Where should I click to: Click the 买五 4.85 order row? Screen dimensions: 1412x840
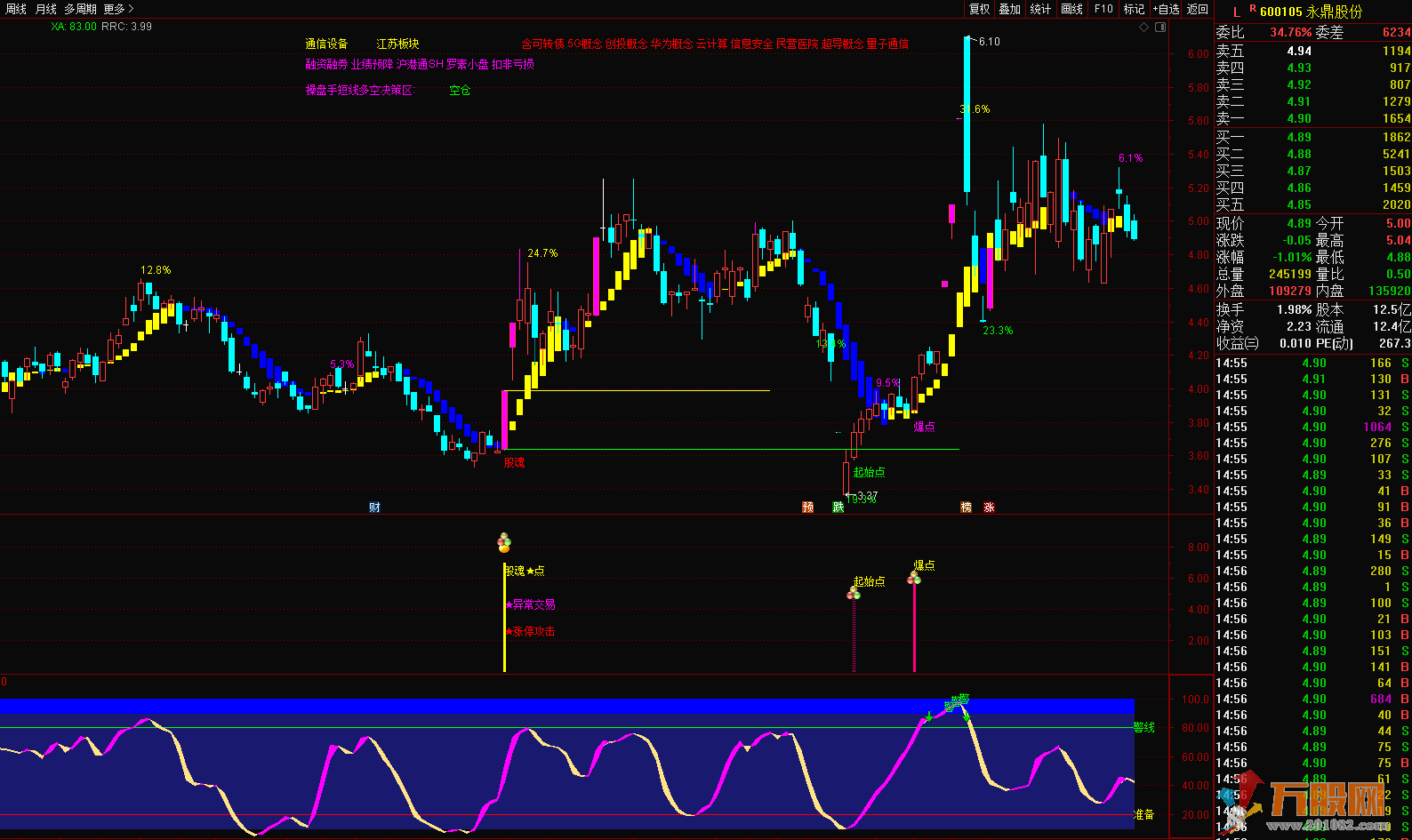point(1312,204)
